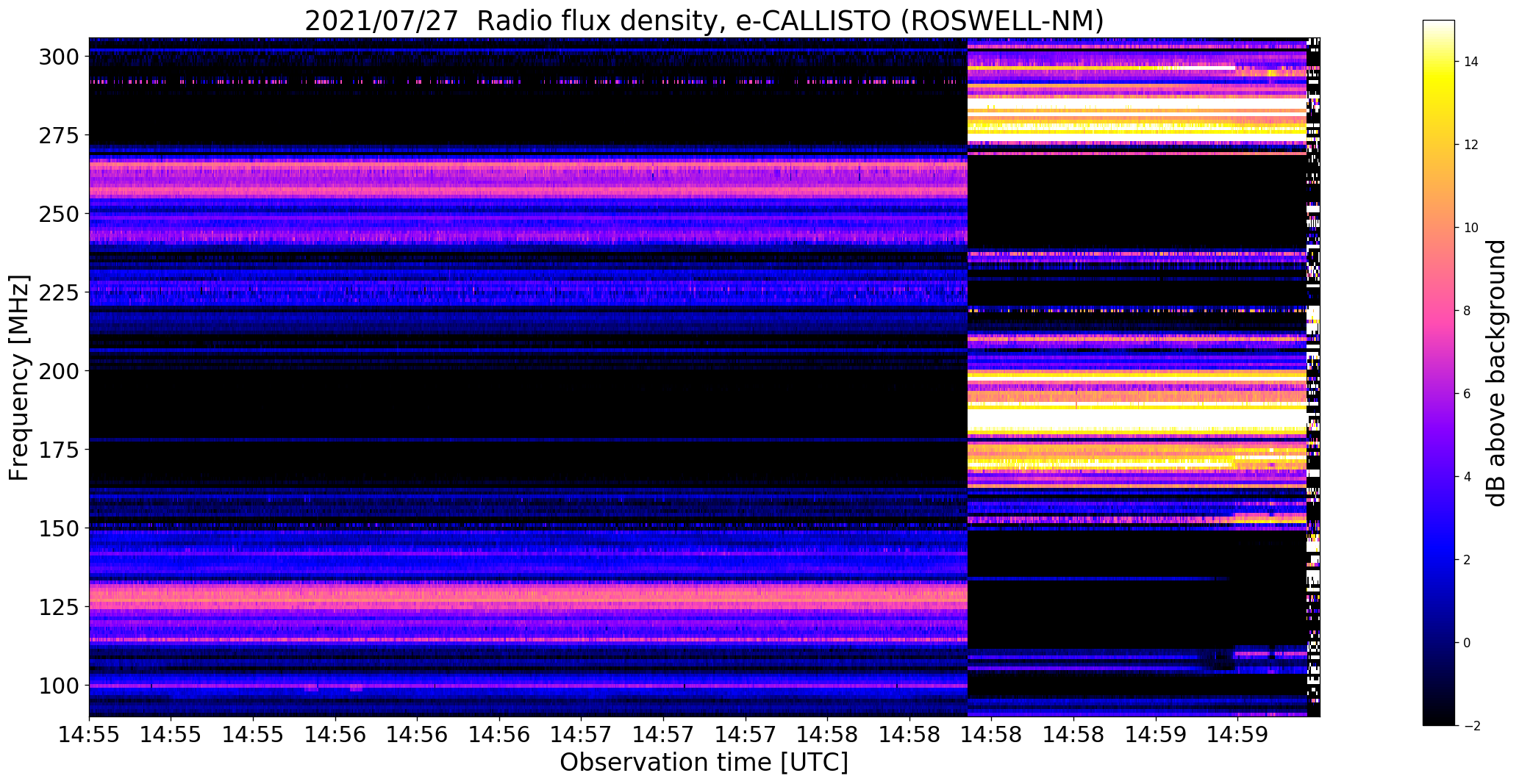Click the plot title mentioning e-CALLISTO ROSWELL-NM
This screenshot has height=784, width=1519.
click(x=704, y=21)
